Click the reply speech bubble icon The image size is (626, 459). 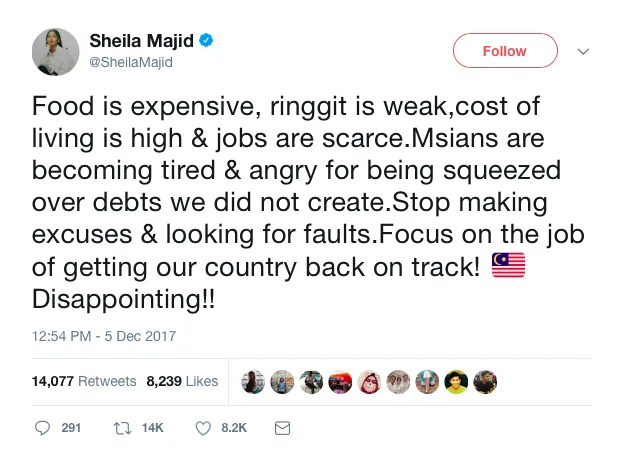pos(42,427)
